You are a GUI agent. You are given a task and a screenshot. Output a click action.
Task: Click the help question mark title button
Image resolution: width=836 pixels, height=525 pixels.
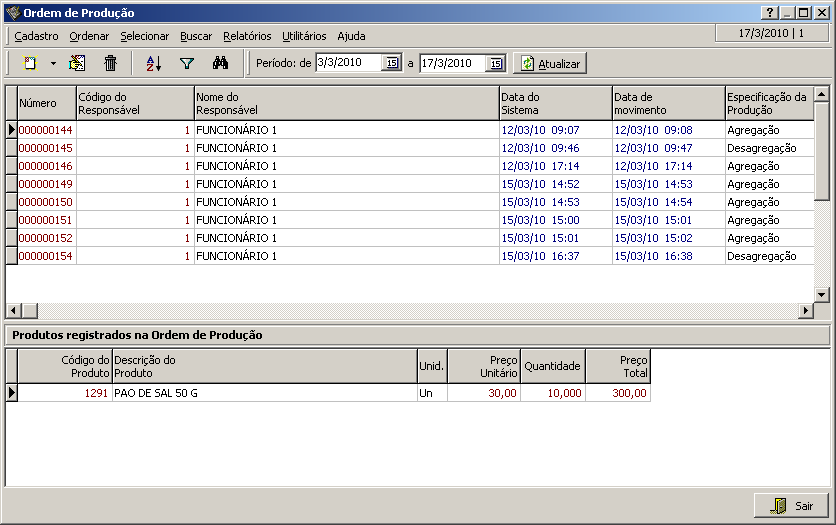769,13
